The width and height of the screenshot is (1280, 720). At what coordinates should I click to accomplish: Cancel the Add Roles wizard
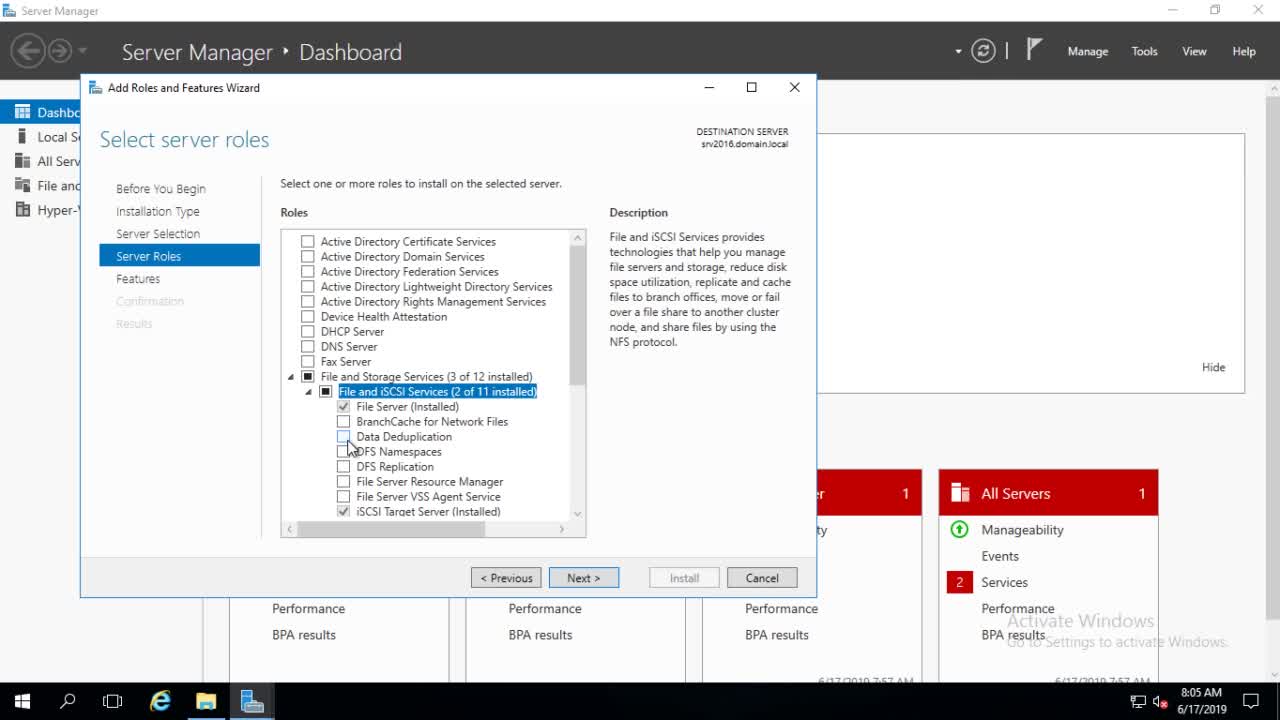pos(762,578)
